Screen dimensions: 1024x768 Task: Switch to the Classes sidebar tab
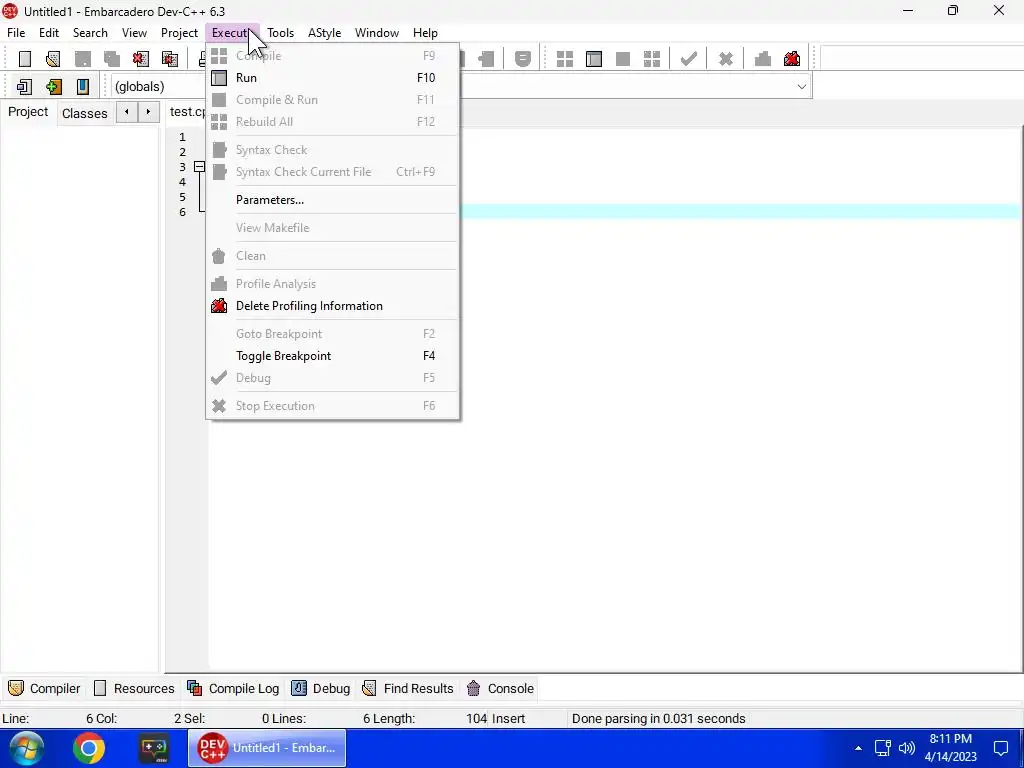85,113
